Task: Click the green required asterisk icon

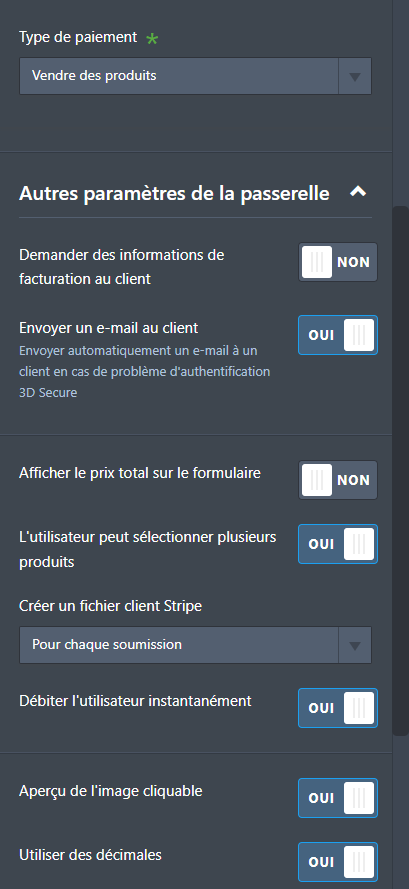Action: click(x=152, y=39)
